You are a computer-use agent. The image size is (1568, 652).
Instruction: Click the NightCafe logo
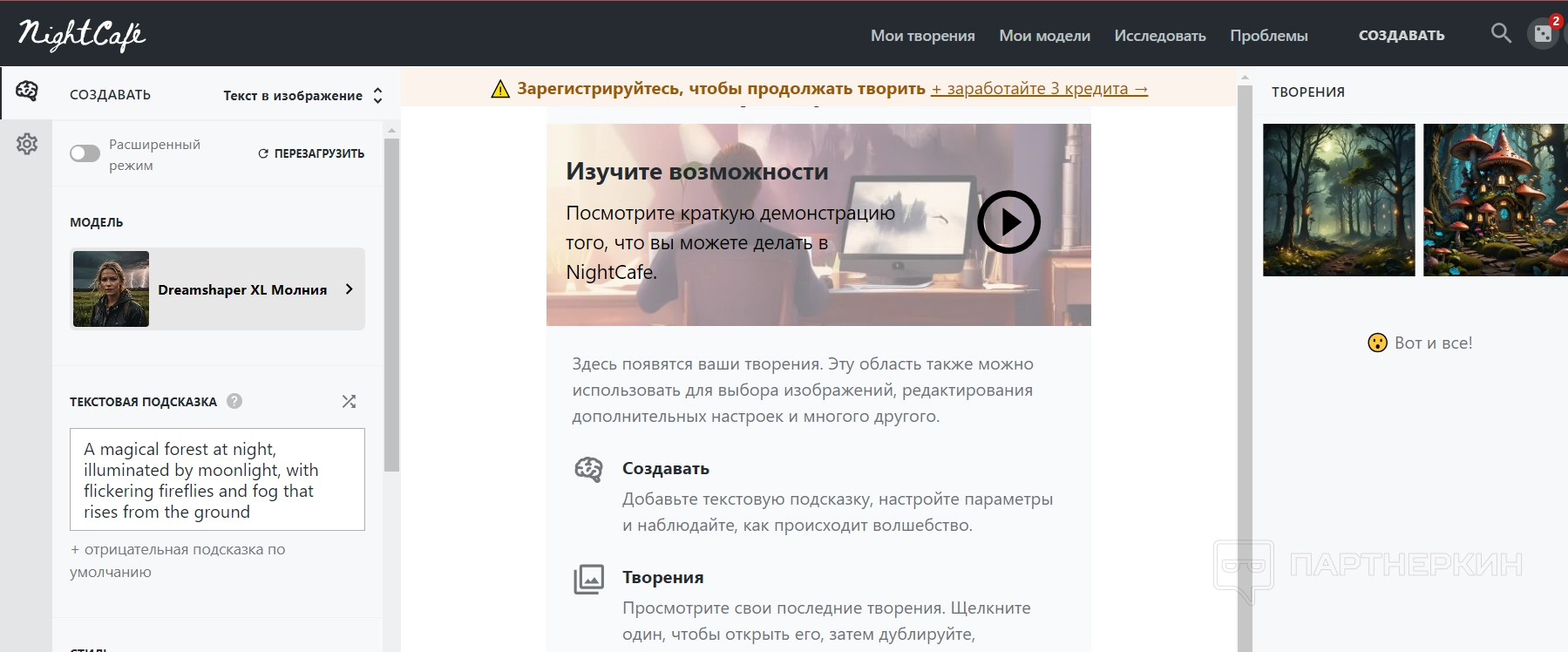82,35
